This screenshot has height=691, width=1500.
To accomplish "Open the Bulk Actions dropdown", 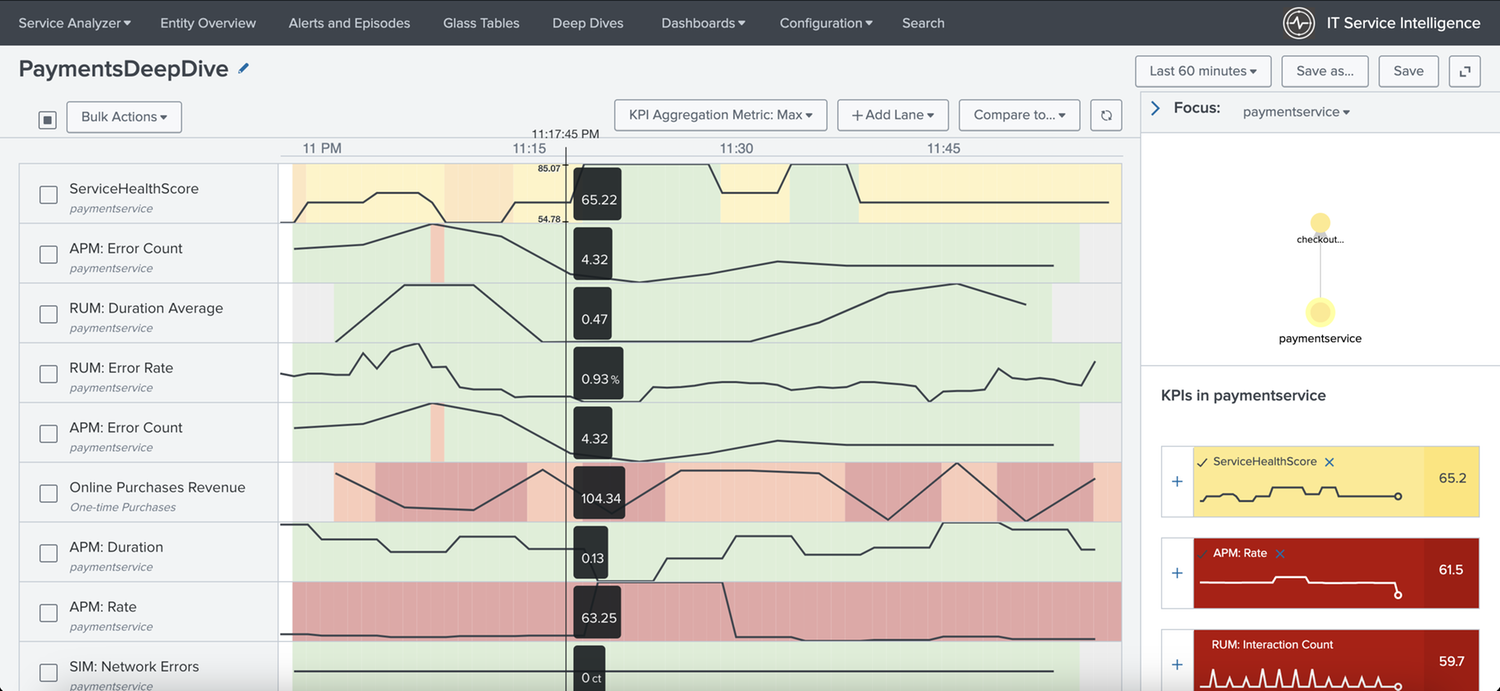I will point(124,117).
